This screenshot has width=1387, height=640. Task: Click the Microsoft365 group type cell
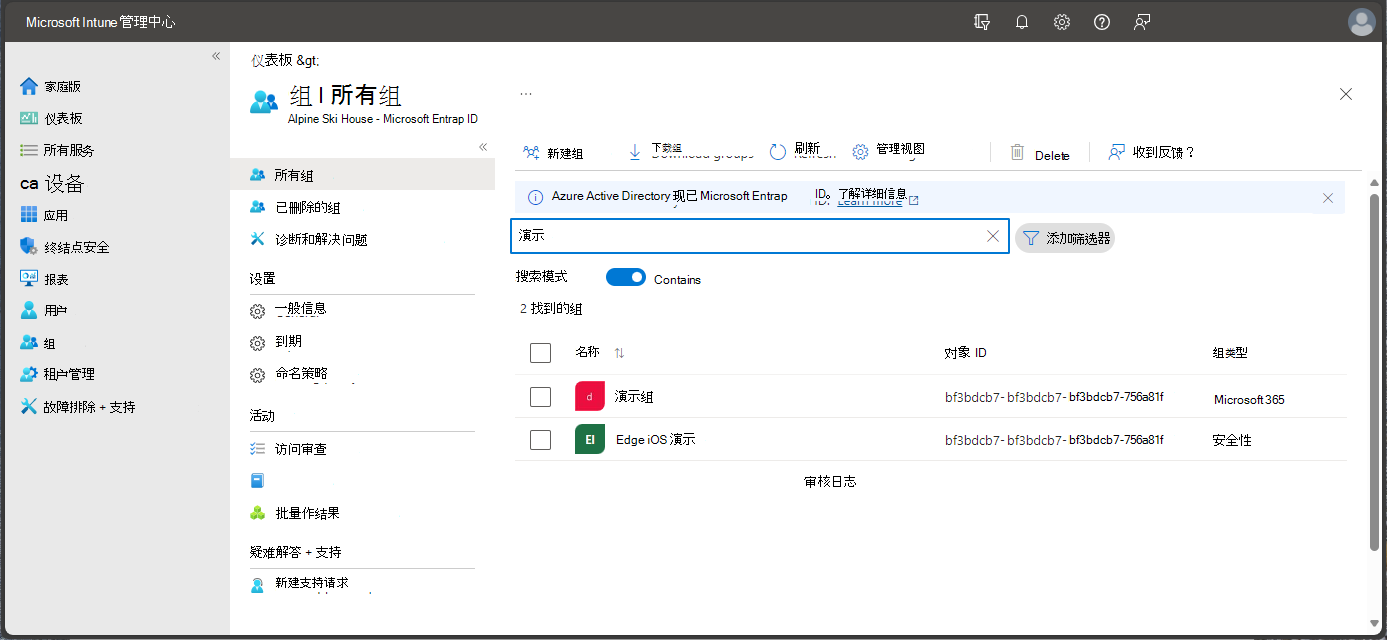pos(1249,399)
